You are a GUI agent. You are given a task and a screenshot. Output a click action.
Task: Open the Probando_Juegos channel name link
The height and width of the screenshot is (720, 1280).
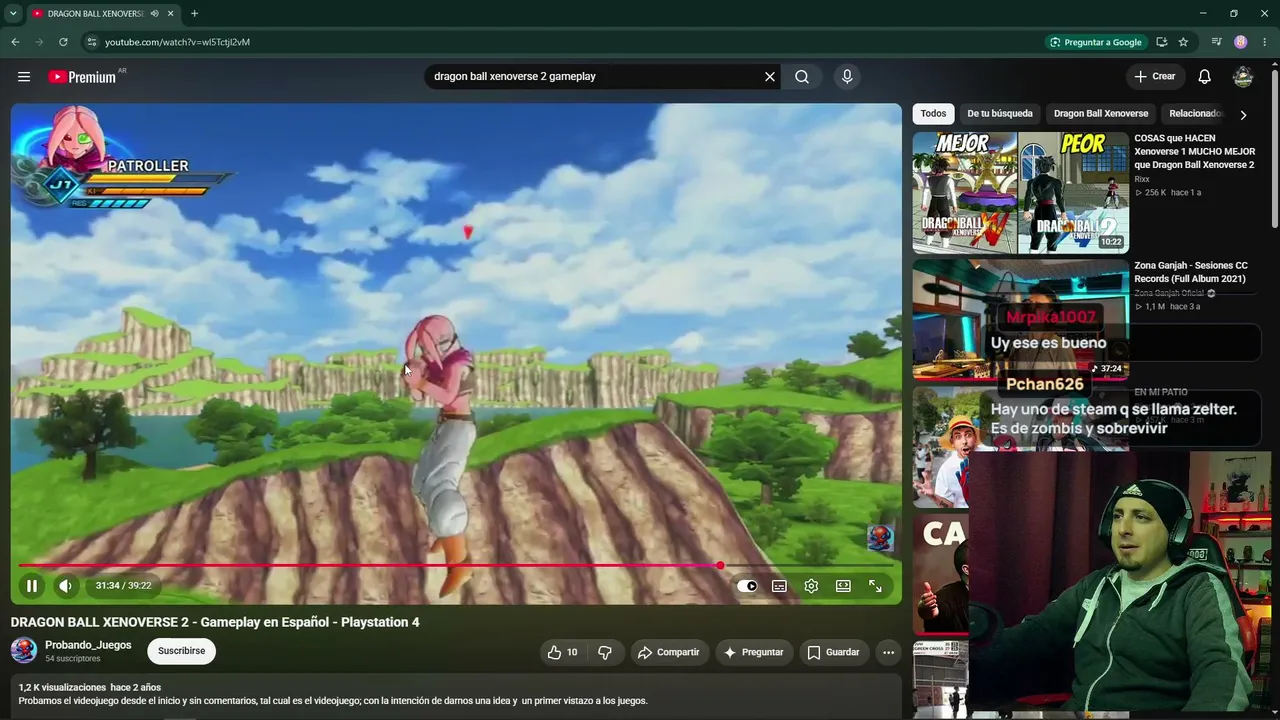(88, 645)
